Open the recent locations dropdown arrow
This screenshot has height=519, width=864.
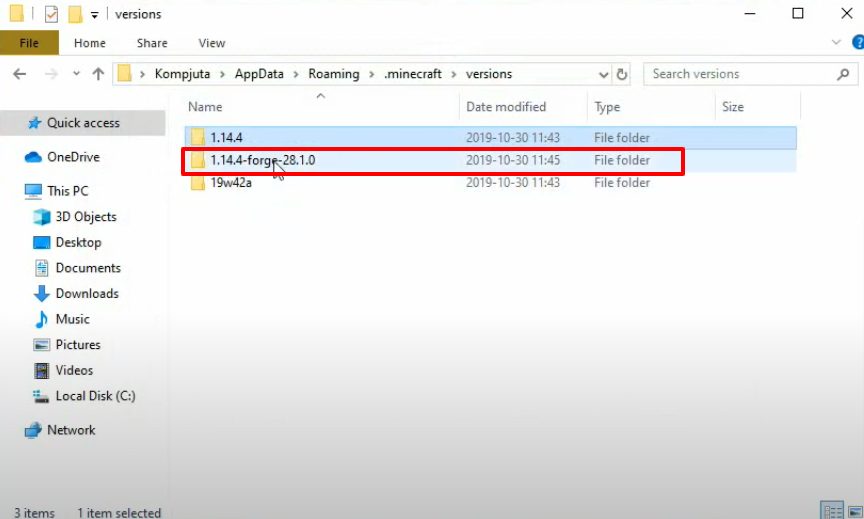coord(76,74)
